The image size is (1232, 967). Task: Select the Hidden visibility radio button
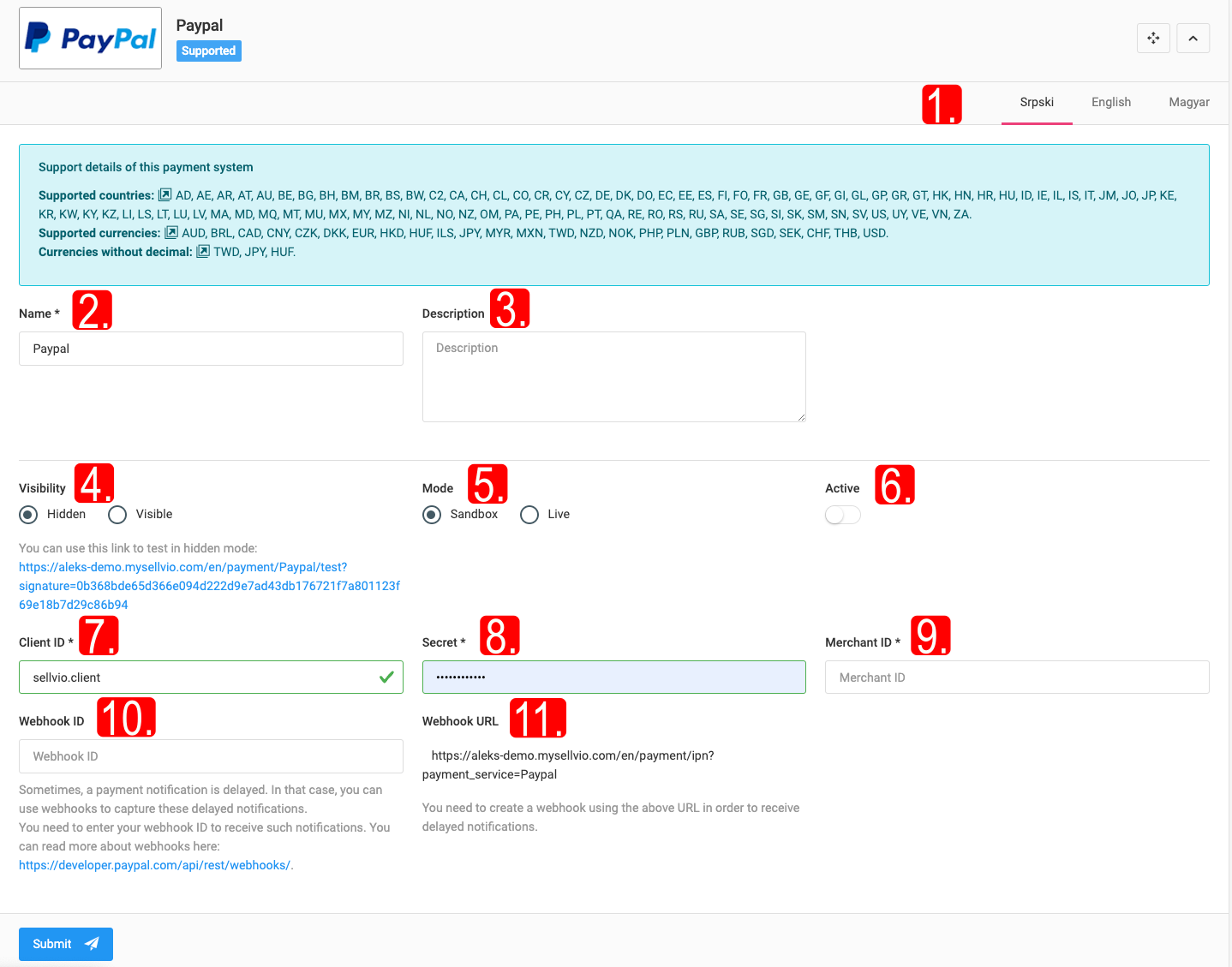28,515
